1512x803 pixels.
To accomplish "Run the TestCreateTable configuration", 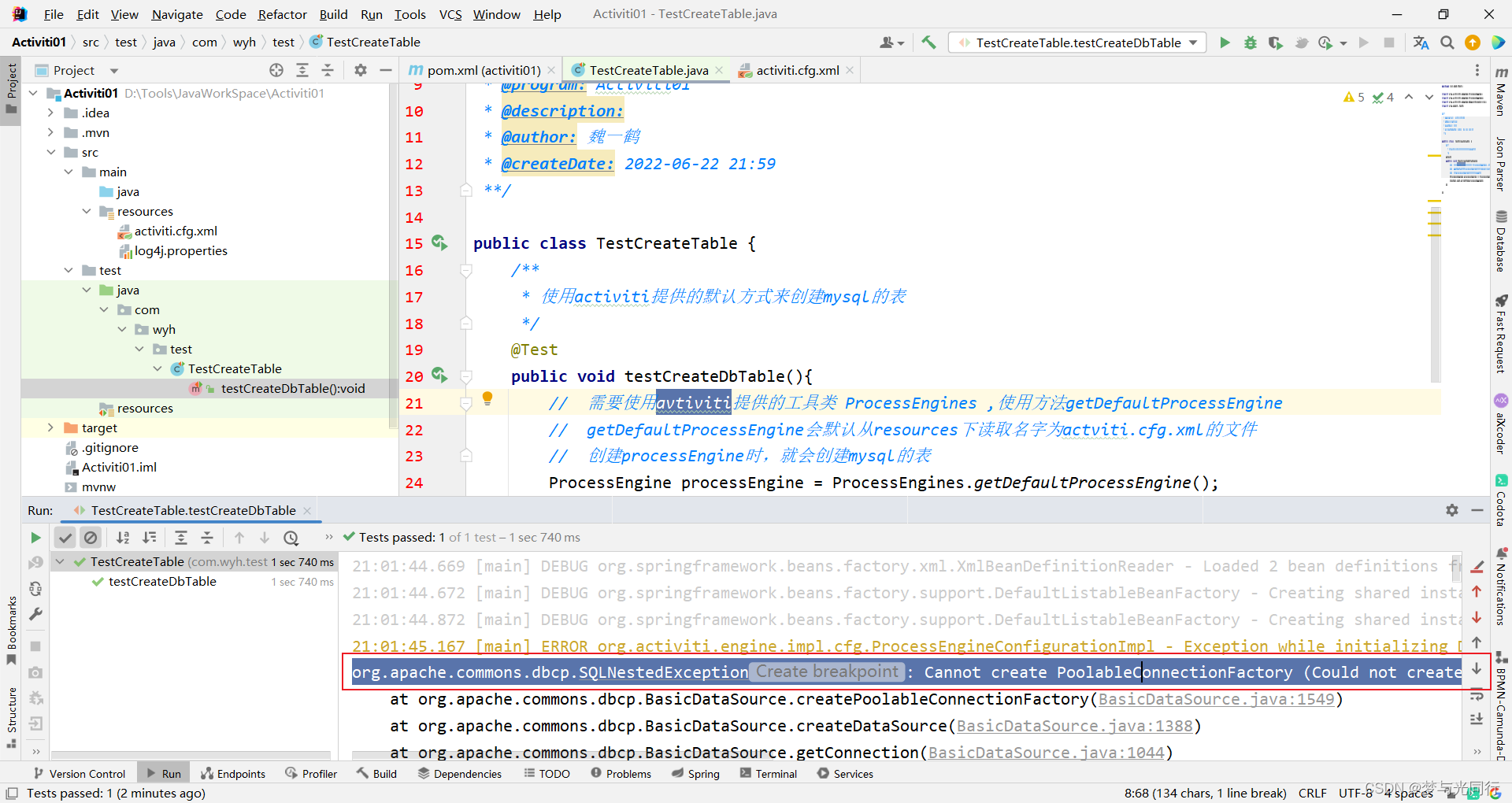I will [1225, 43].
